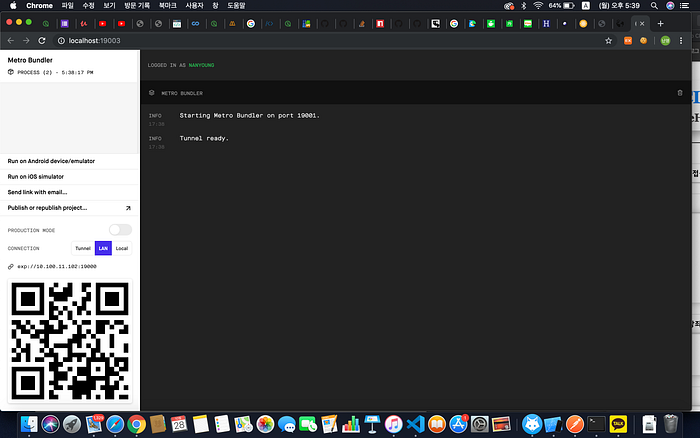This screenshot has width=700, height=438.
Task: Go back in Chrome
Action: [11, 41]
